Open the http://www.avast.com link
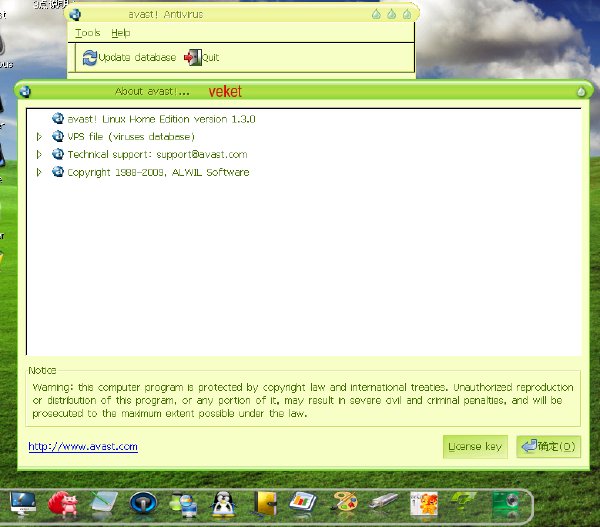Viewport: 600px width, 527px height. [x=83, y=447]
